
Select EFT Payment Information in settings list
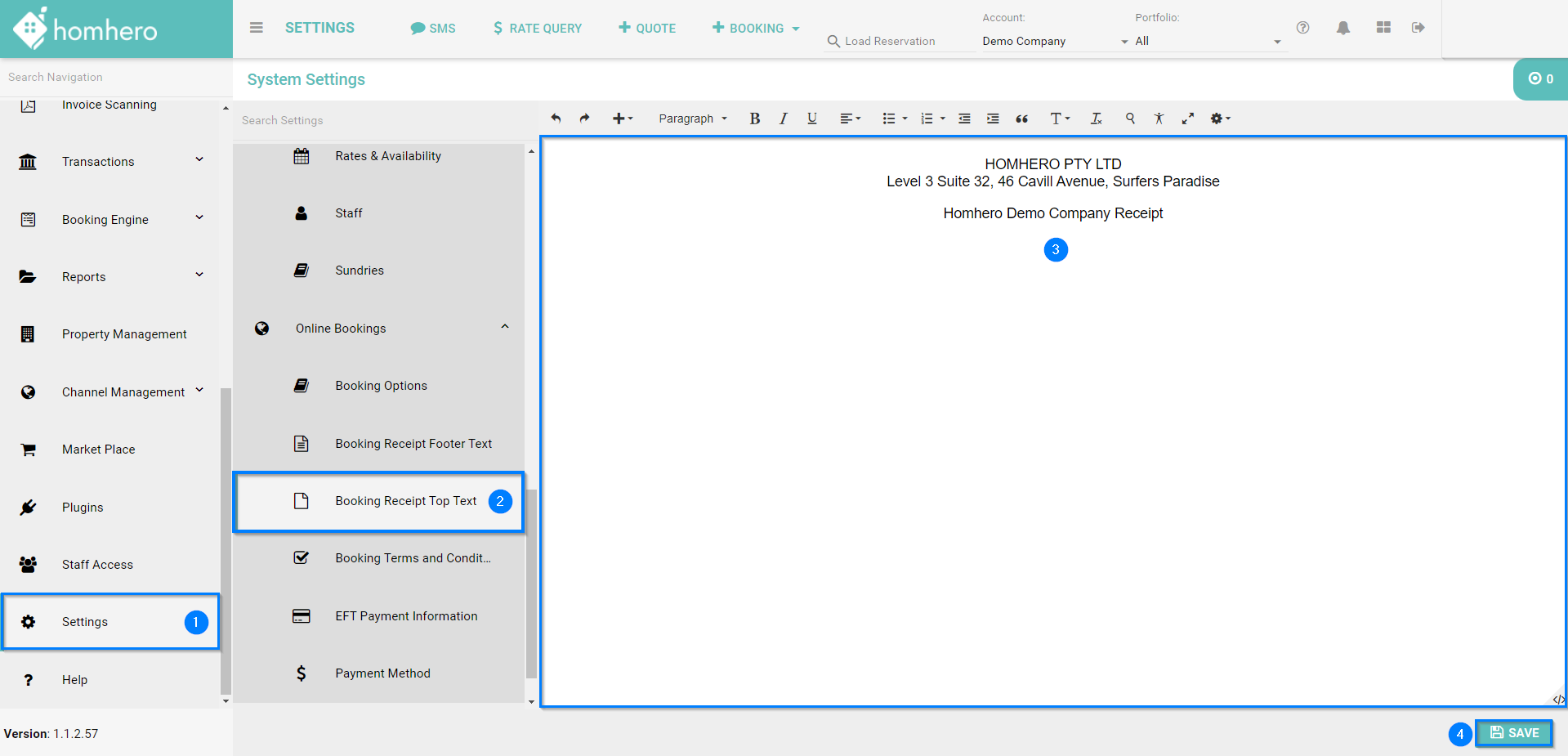[x=406, y=616]
